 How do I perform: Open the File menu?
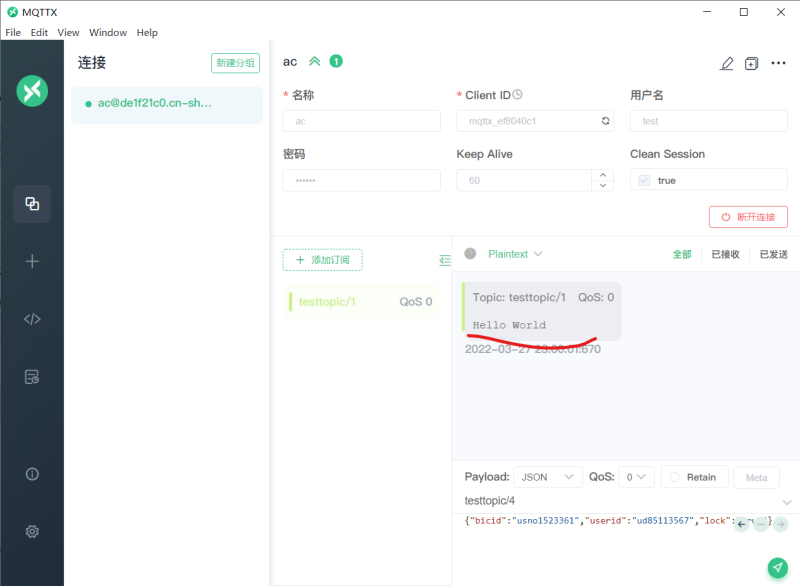point(13,33)
